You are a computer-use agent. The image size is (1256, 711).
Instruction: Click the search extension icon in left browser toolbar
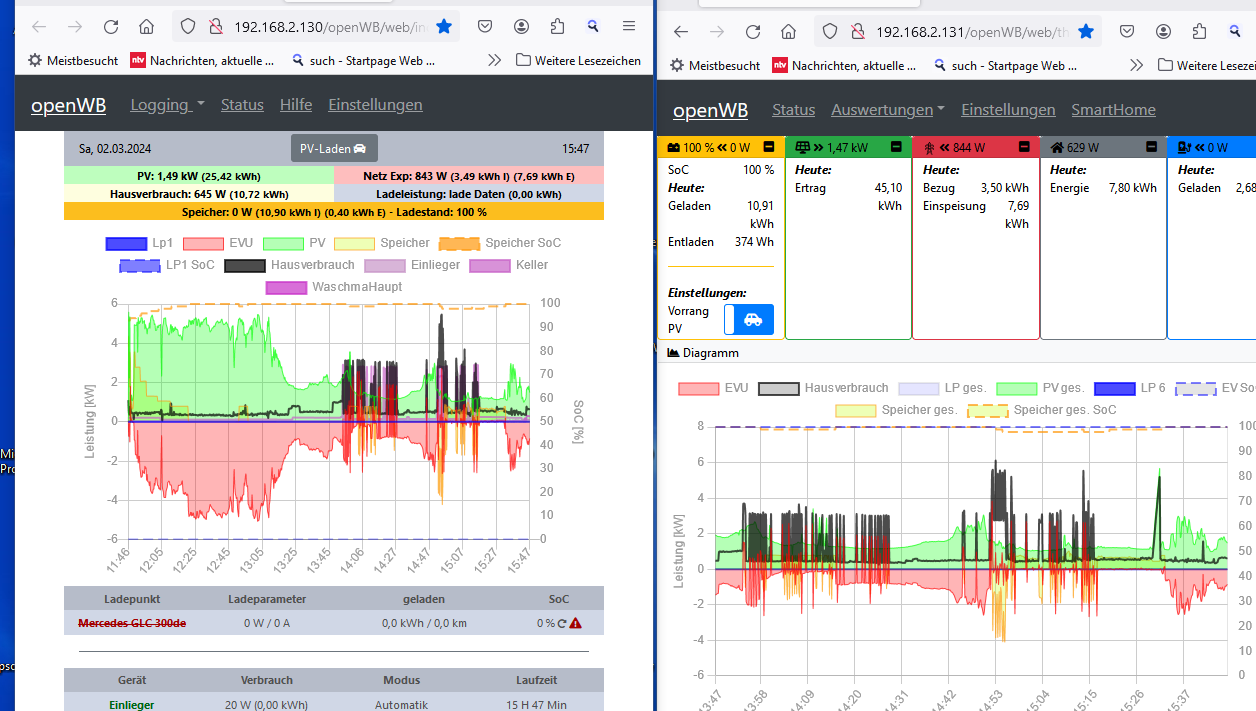click(593, 27)
